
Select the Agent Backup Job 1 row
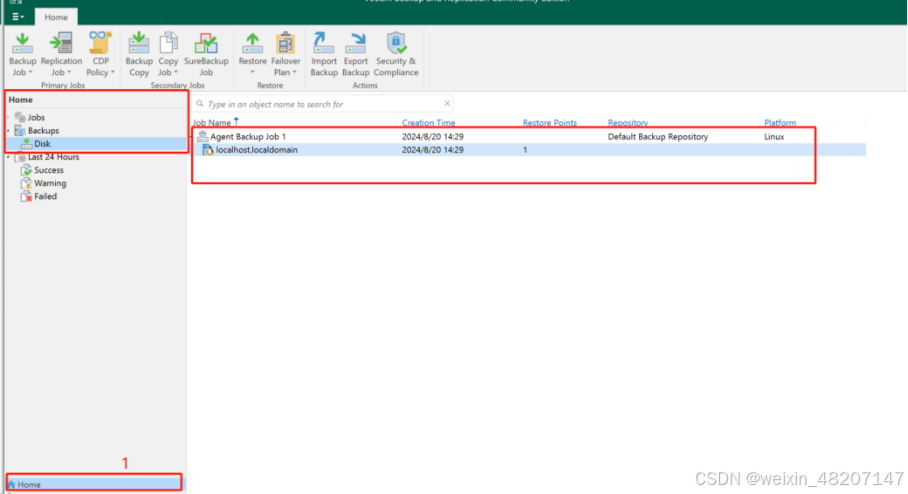(529, 137)
